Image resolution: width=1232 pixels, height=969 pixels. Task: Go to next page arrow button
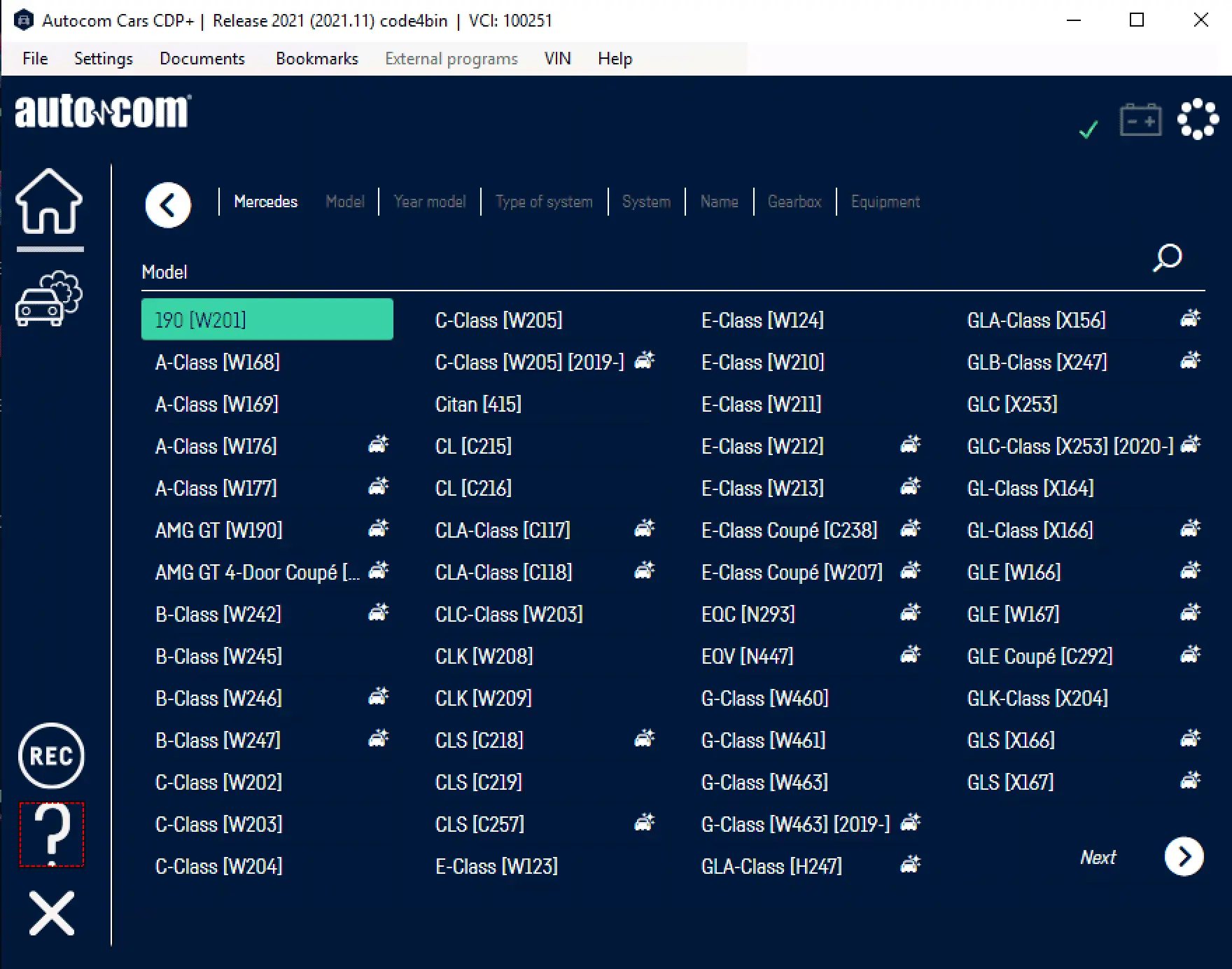point(1184,856)
